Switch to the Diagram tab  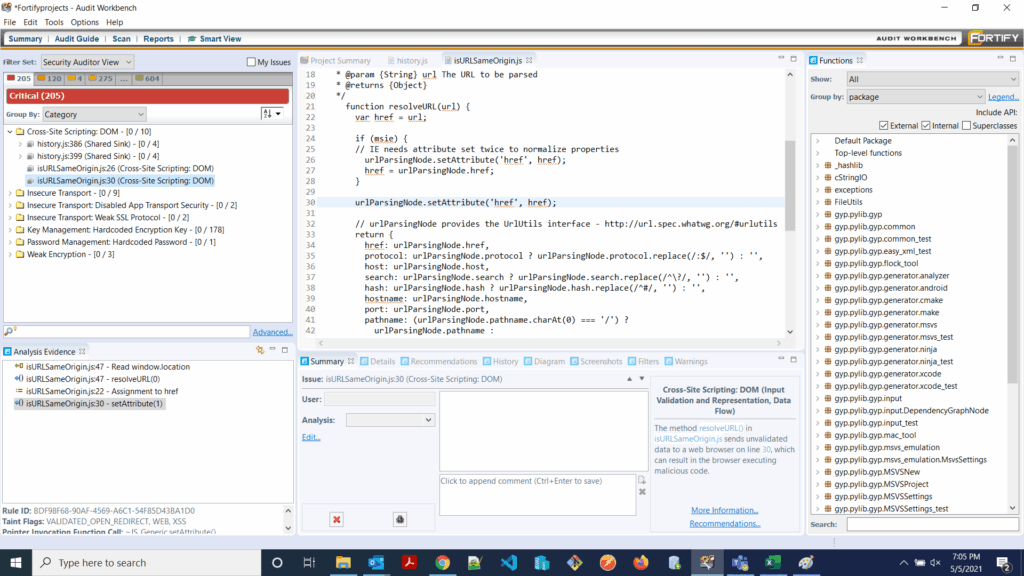(548, 361)
